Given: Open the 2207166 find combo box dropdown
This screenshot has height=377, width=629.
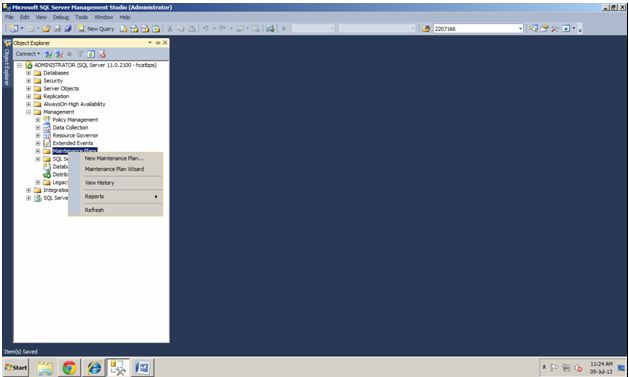Looking at the screenshot, I should (x=520, y=28).
